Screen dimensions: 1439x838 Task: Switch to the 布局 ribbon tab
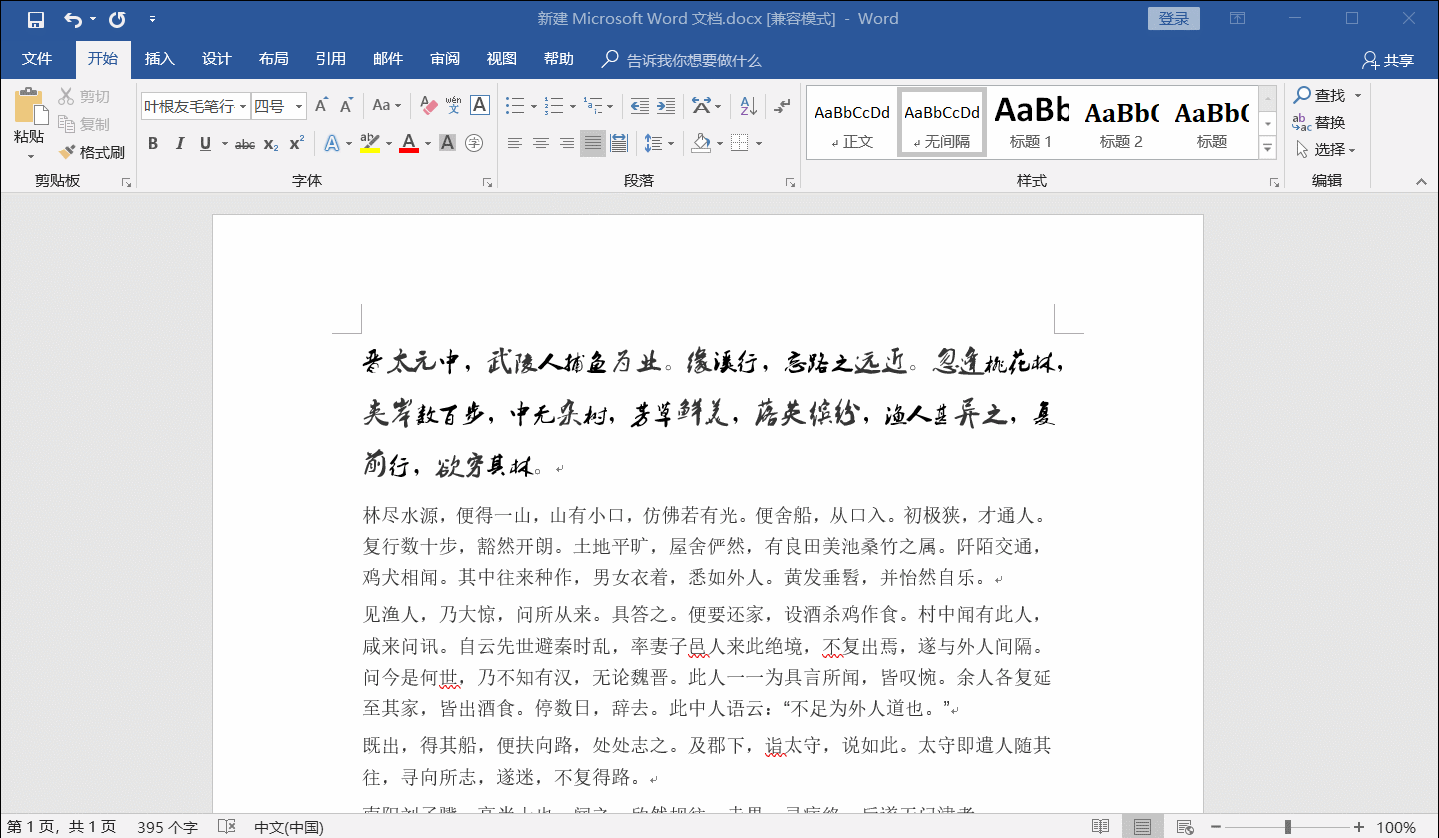(273, 59)
